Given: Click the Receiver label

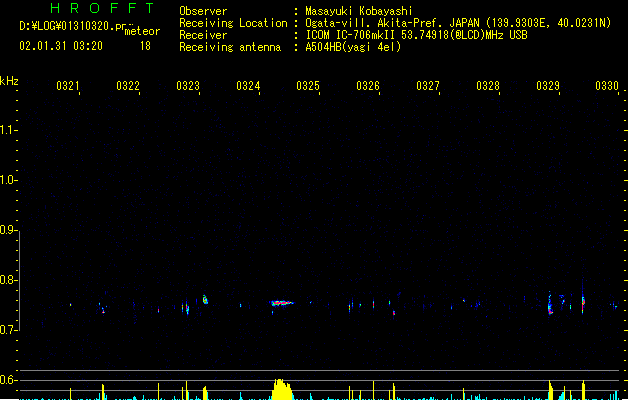Looking at the screenshot, I should pyautogui.click(x=203, y=35).
